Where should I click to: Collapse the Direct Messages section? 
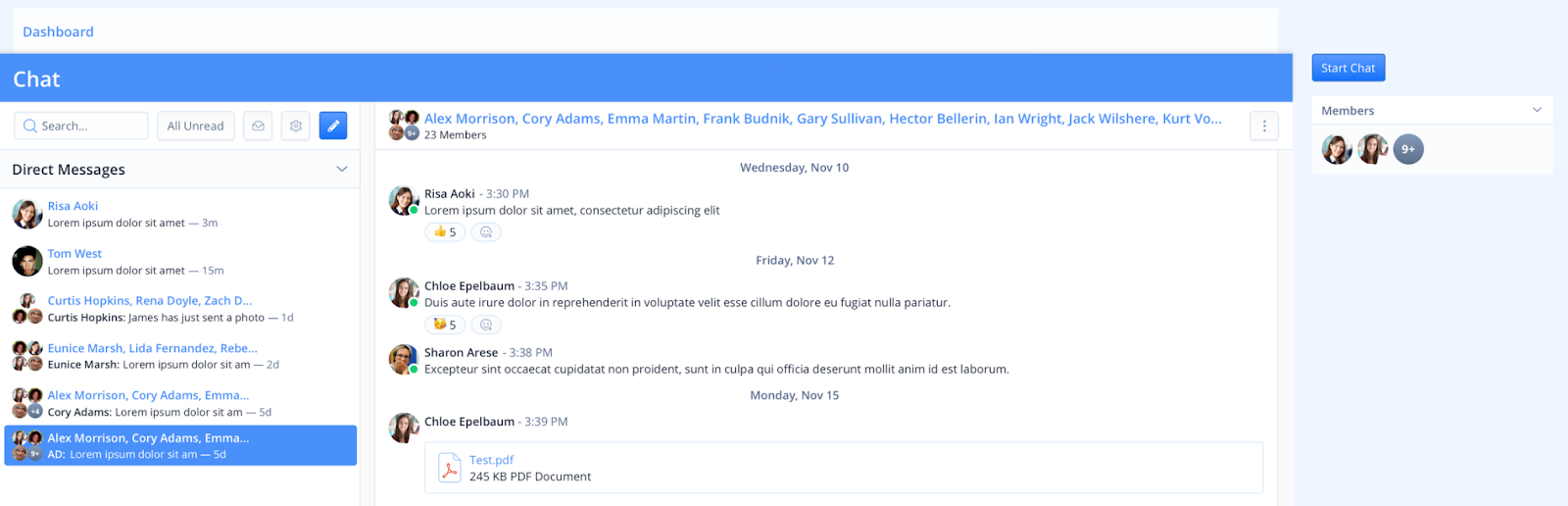[x=342, y=169]
